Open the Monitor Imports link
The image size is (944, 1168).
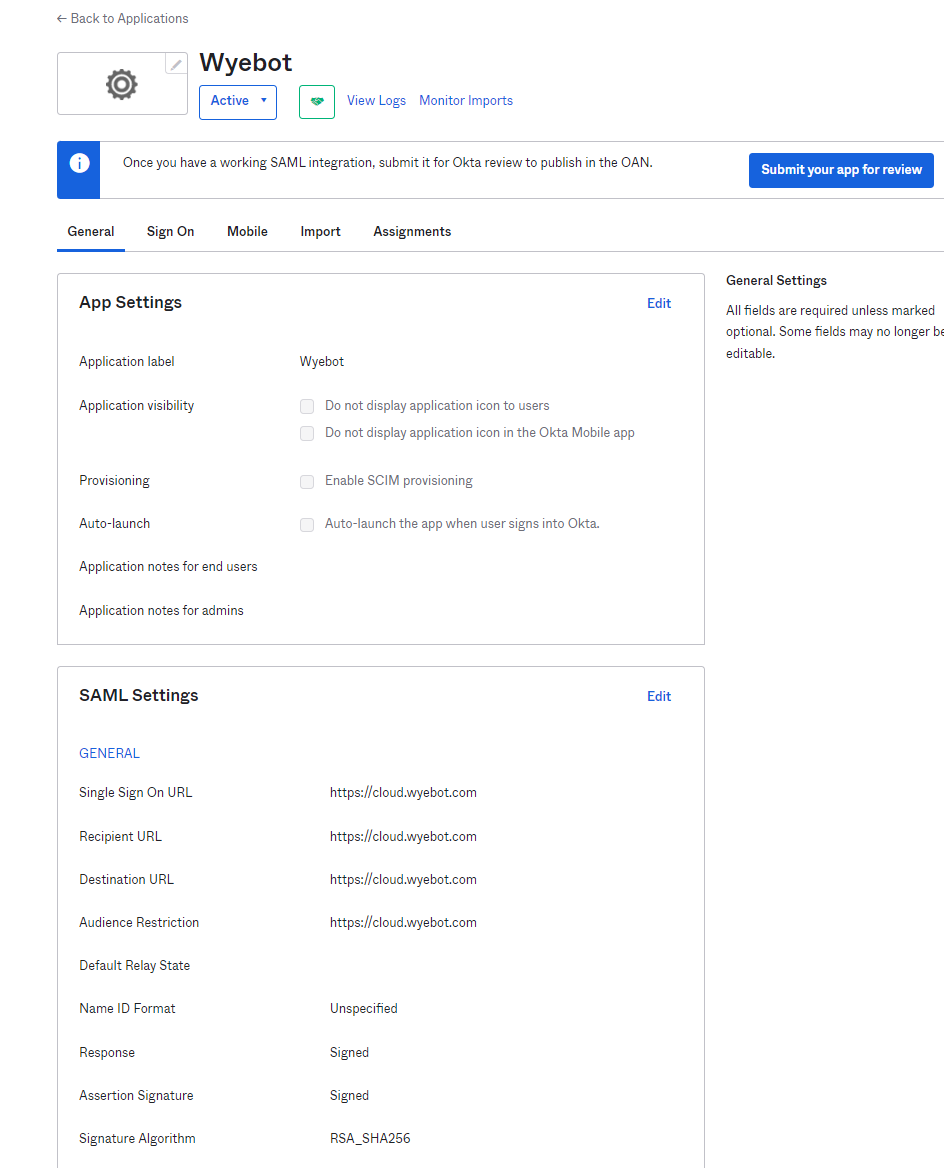click(466, 101)
